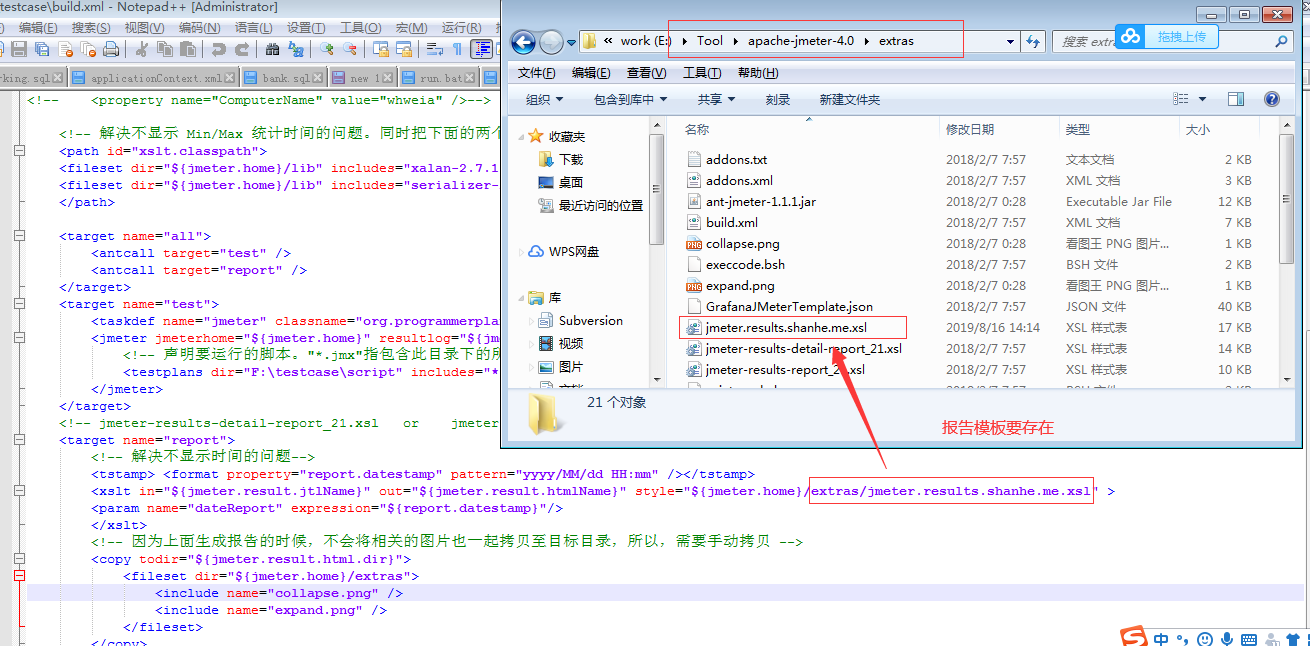1310x646 pixels.
Task: Collapse the target name report fold
Action: click(x=19, y=440)
